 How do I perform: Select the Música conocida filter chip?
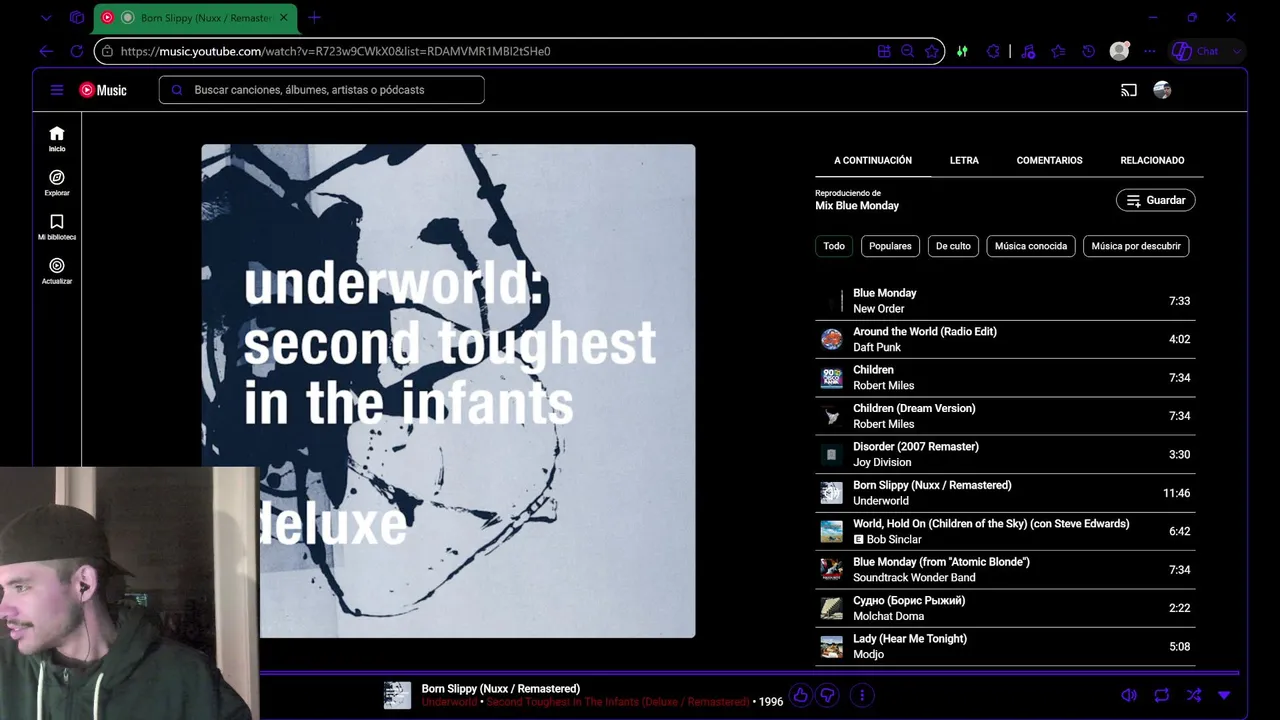[1031, 246]
